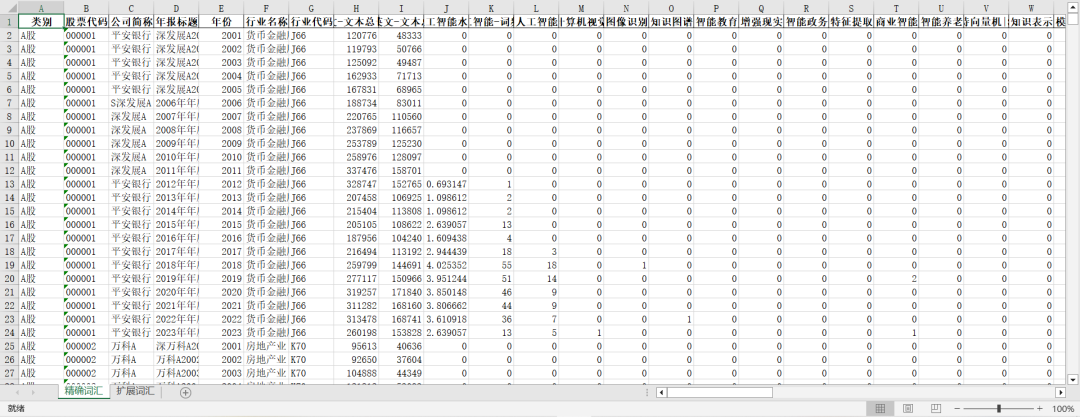Select the 智能政务 header cell
The height and width of the screenshot is (417, 1080).
click(x=807, y=21)
